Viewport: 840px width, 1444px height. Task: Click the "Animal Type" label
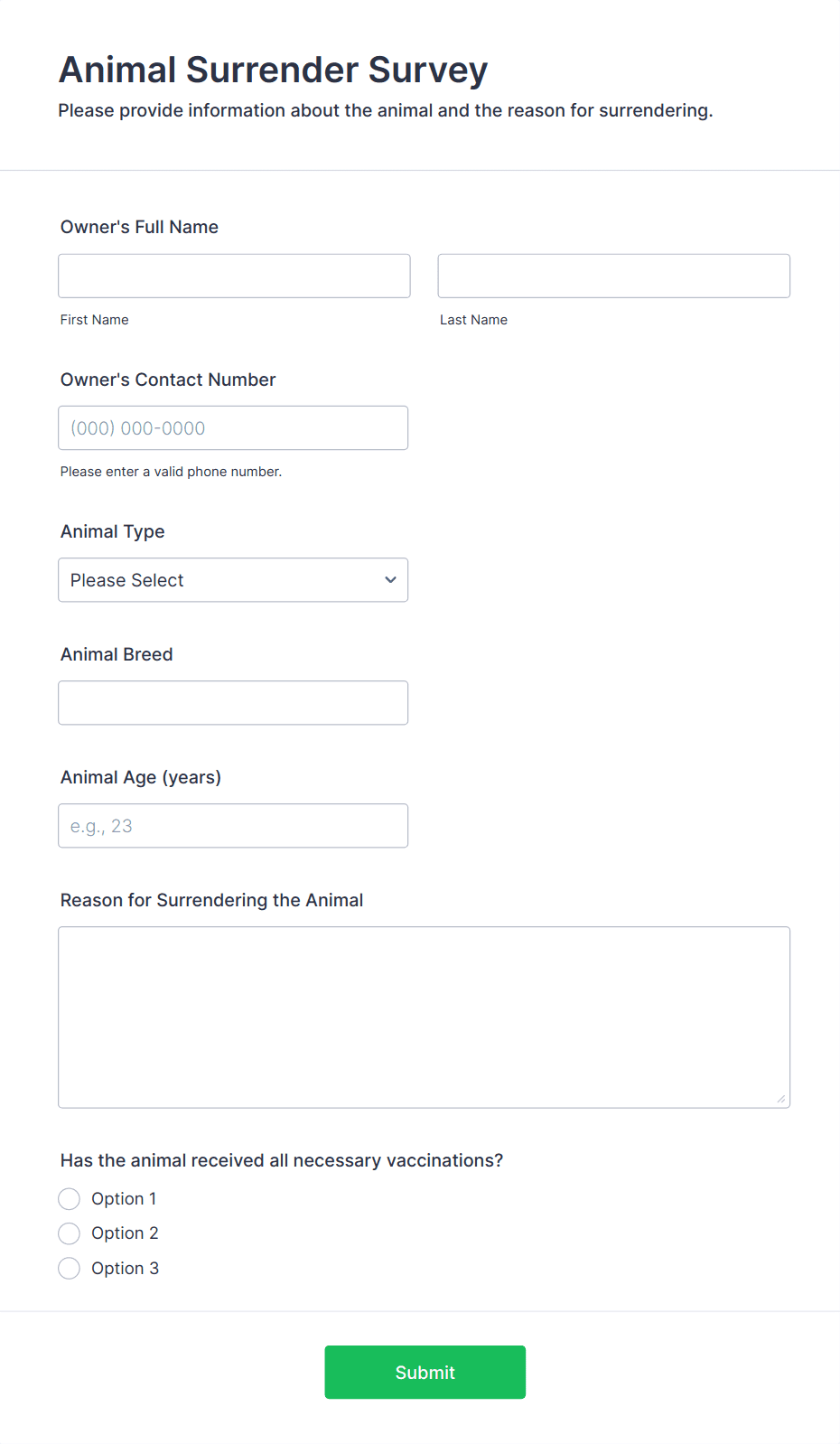coord(113,531)
